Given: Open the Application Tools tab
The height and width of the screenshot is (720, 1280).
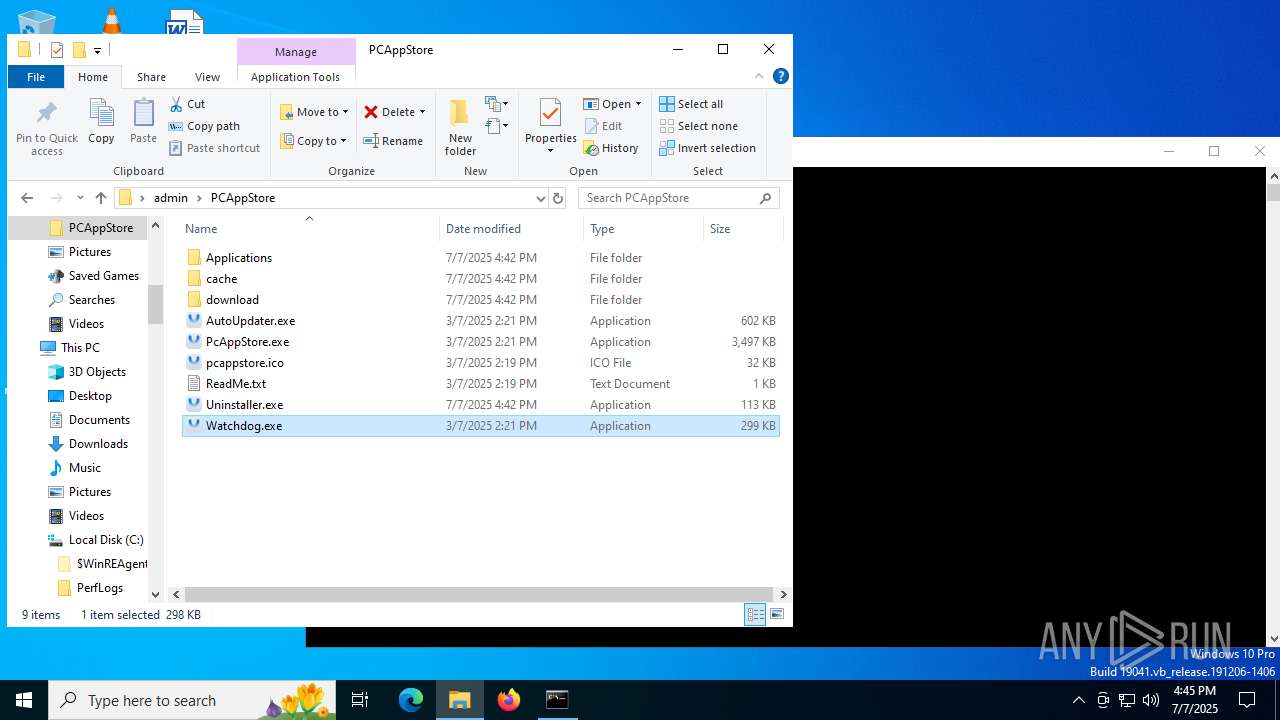Looking at the screenshot, I should tap(295, 77).
